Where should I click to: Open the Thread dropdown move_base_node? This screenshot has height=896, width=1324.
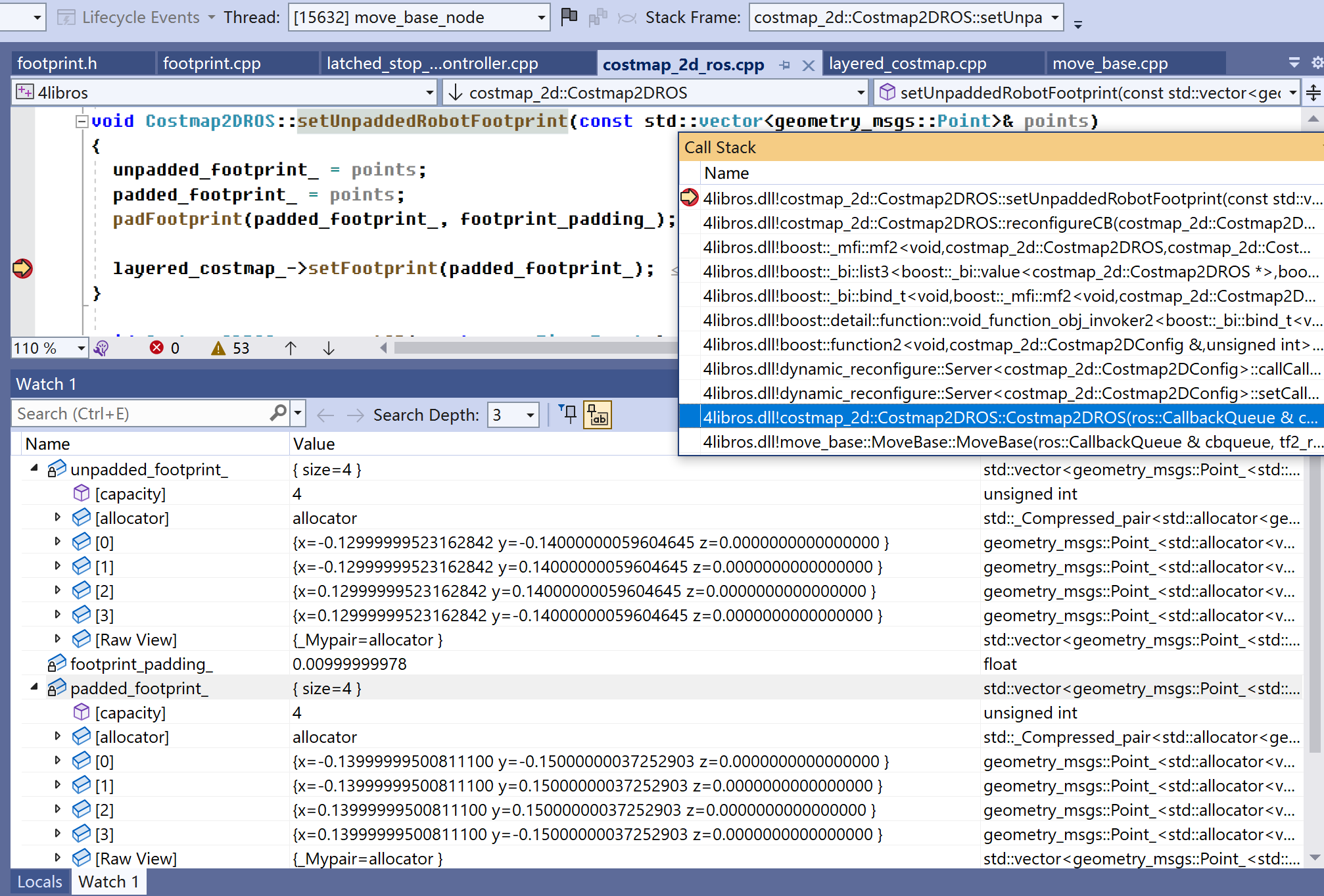[x=419, y=17]
